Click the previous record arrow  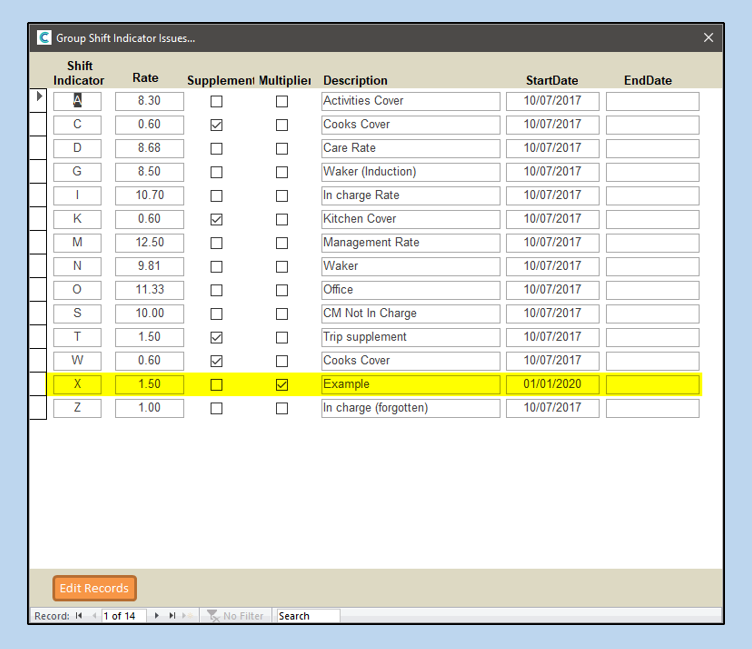pos(94,616)
